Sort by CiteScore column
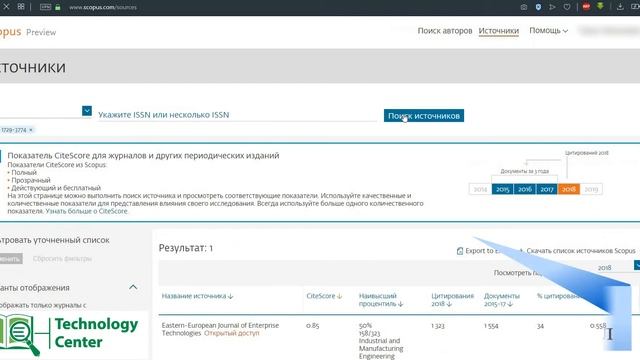The height and width of the screenshot is (360, 640). 324,296
